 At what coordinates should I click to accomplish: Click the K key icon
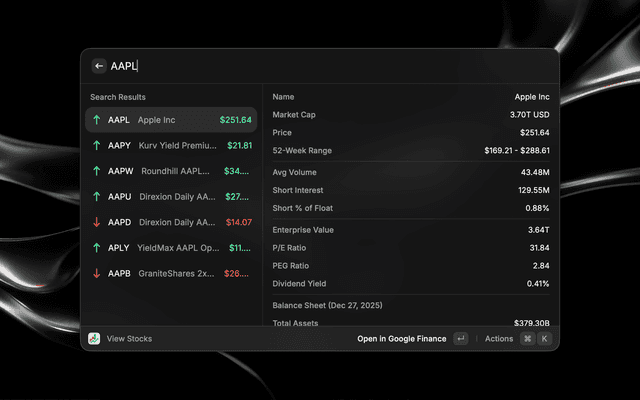544,339
